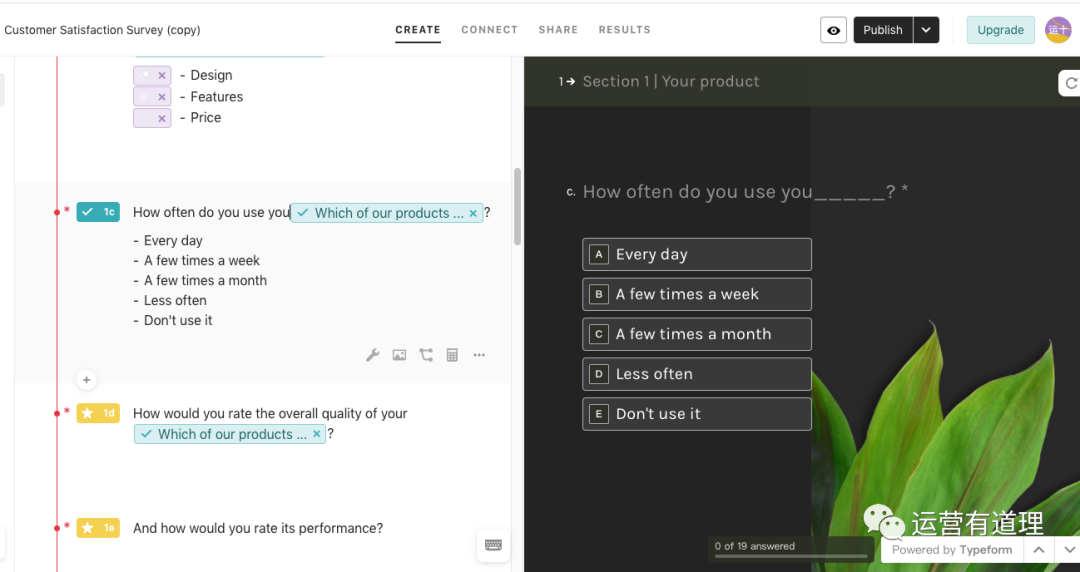Click the form answer progress bar
The height and width of the screenshot is (572, 1080).
tap(791, 556)
